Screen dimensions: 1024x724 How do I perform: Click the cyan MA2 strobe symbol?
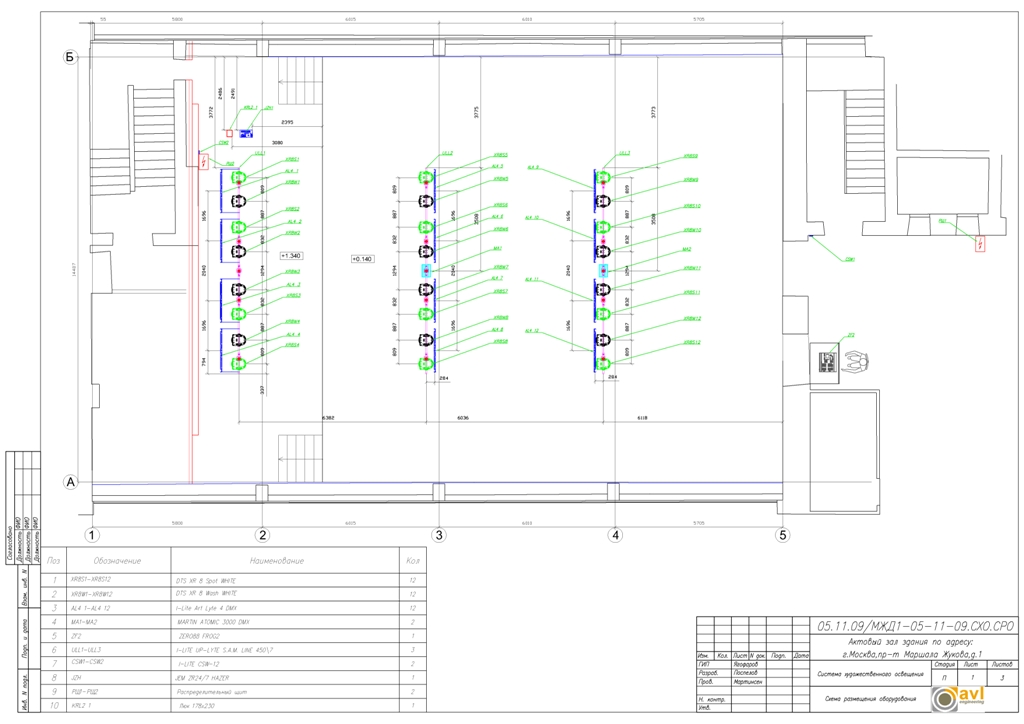tap(603, 270)
